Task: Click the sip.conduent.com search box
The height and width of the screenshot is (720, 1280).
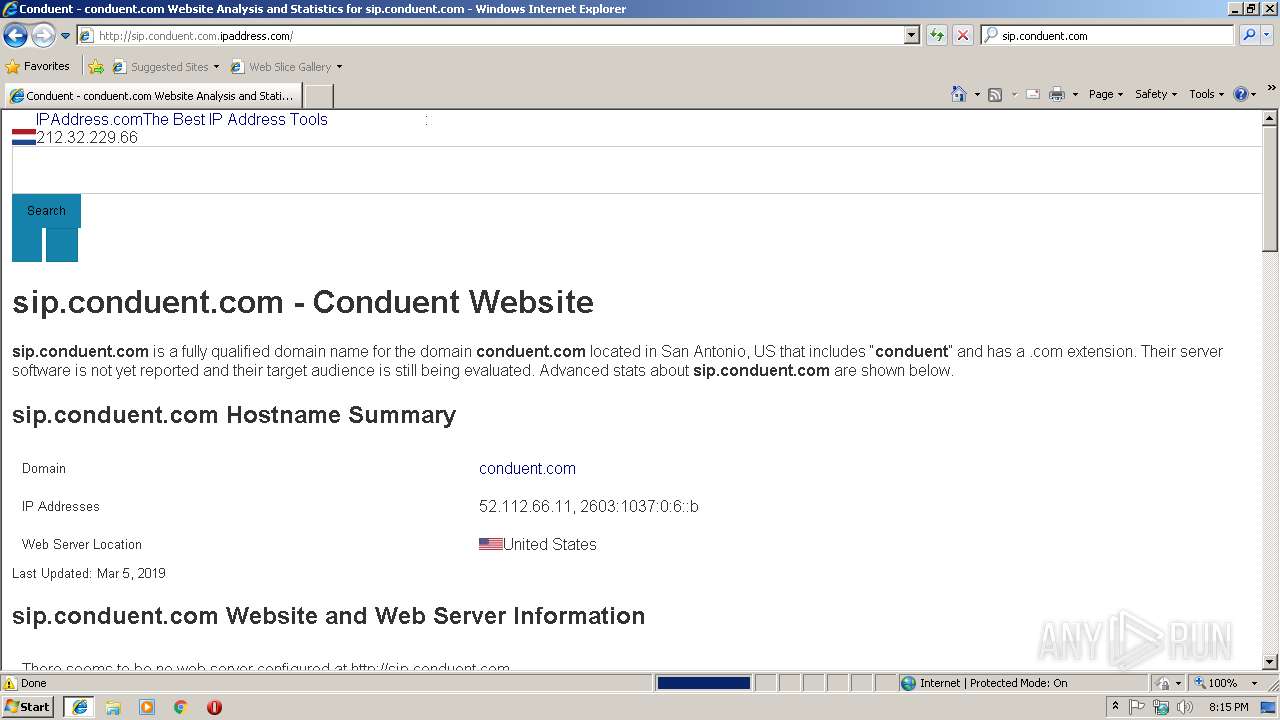Action: (x=1115, y=35)
